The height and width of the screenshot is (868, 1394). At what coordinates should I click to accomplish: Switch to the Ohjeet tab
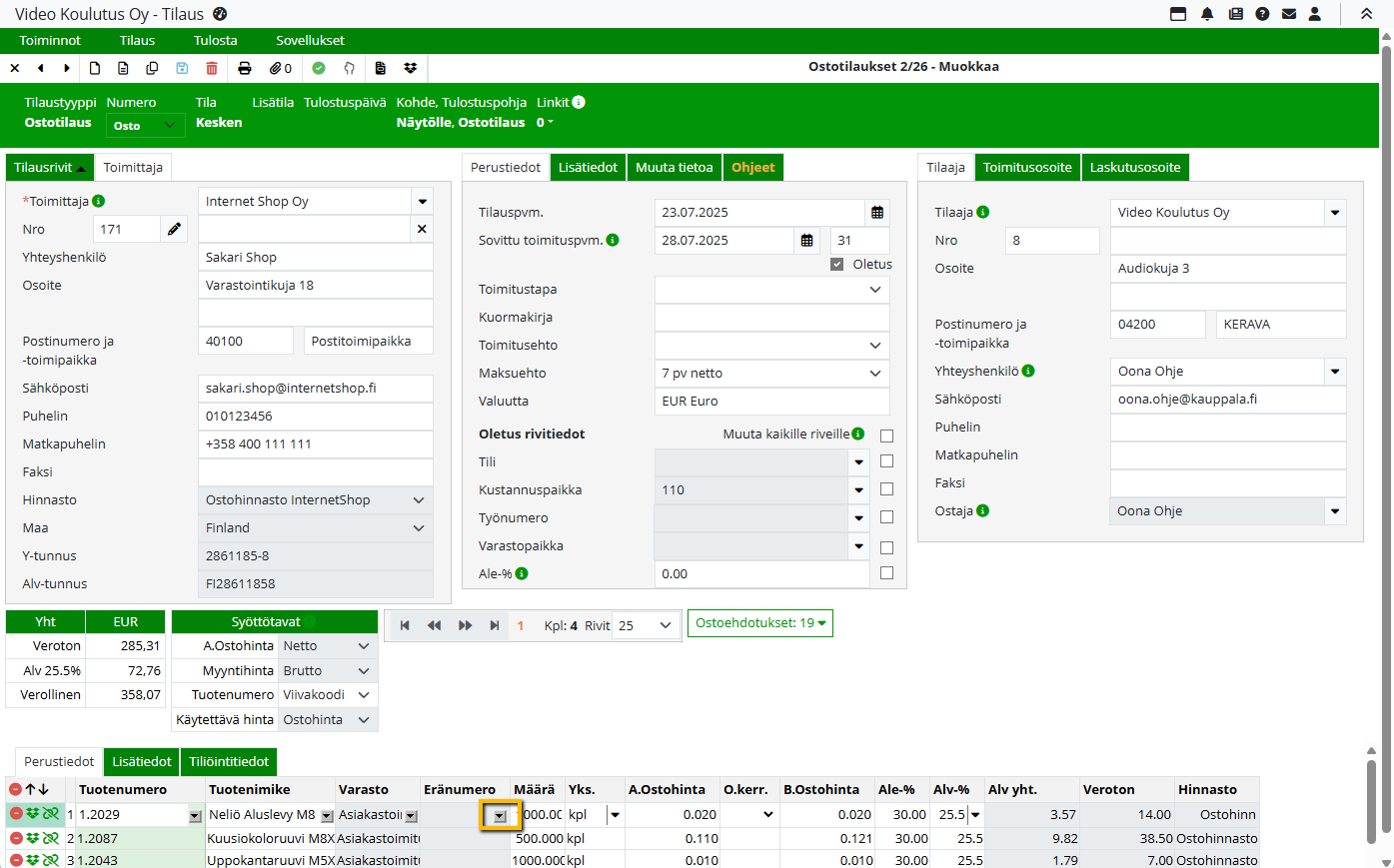tap(752, 167)
